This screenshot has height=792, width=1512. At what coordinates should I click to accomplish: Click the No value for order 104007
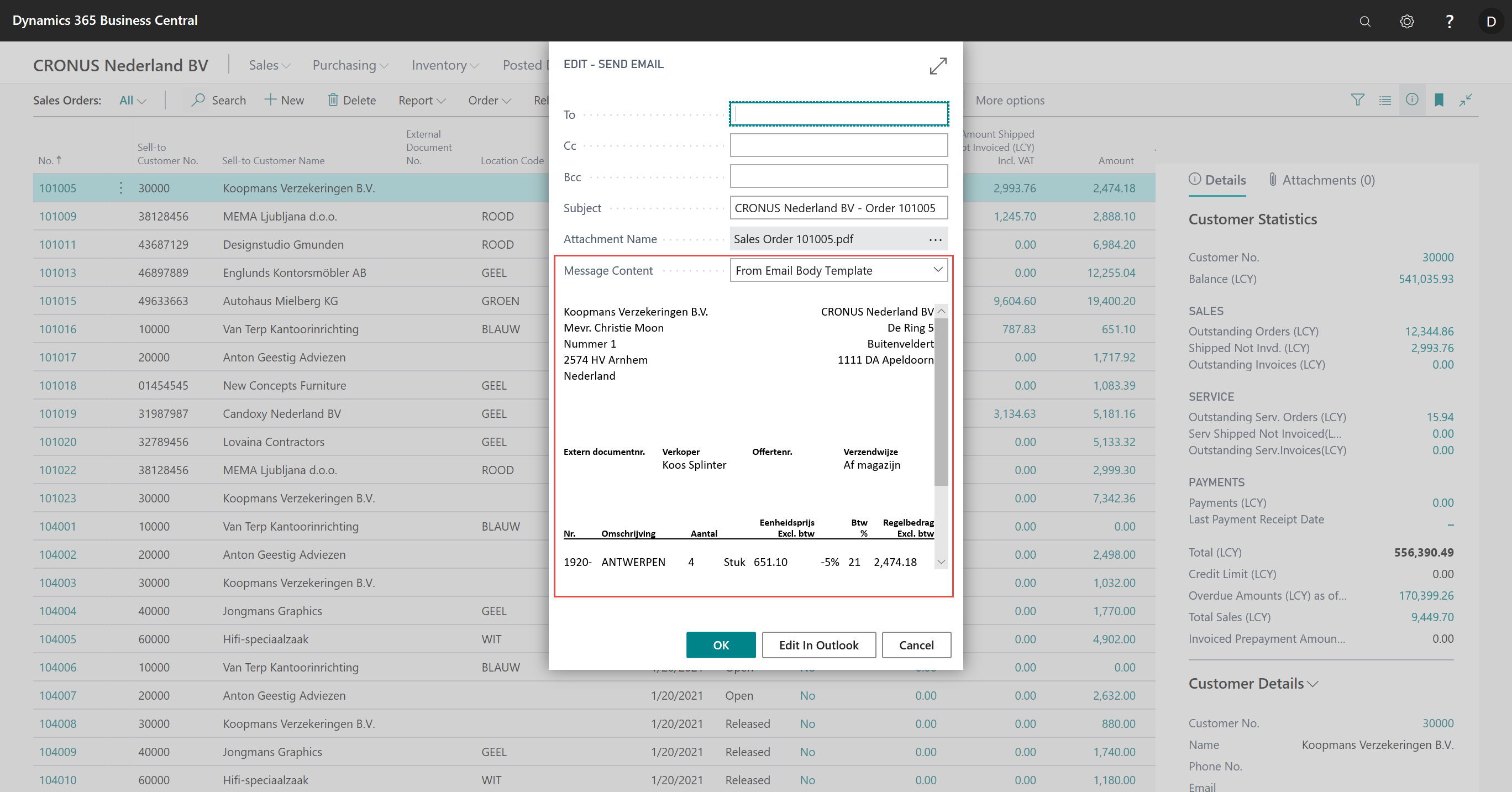click(x=807, y=696)
